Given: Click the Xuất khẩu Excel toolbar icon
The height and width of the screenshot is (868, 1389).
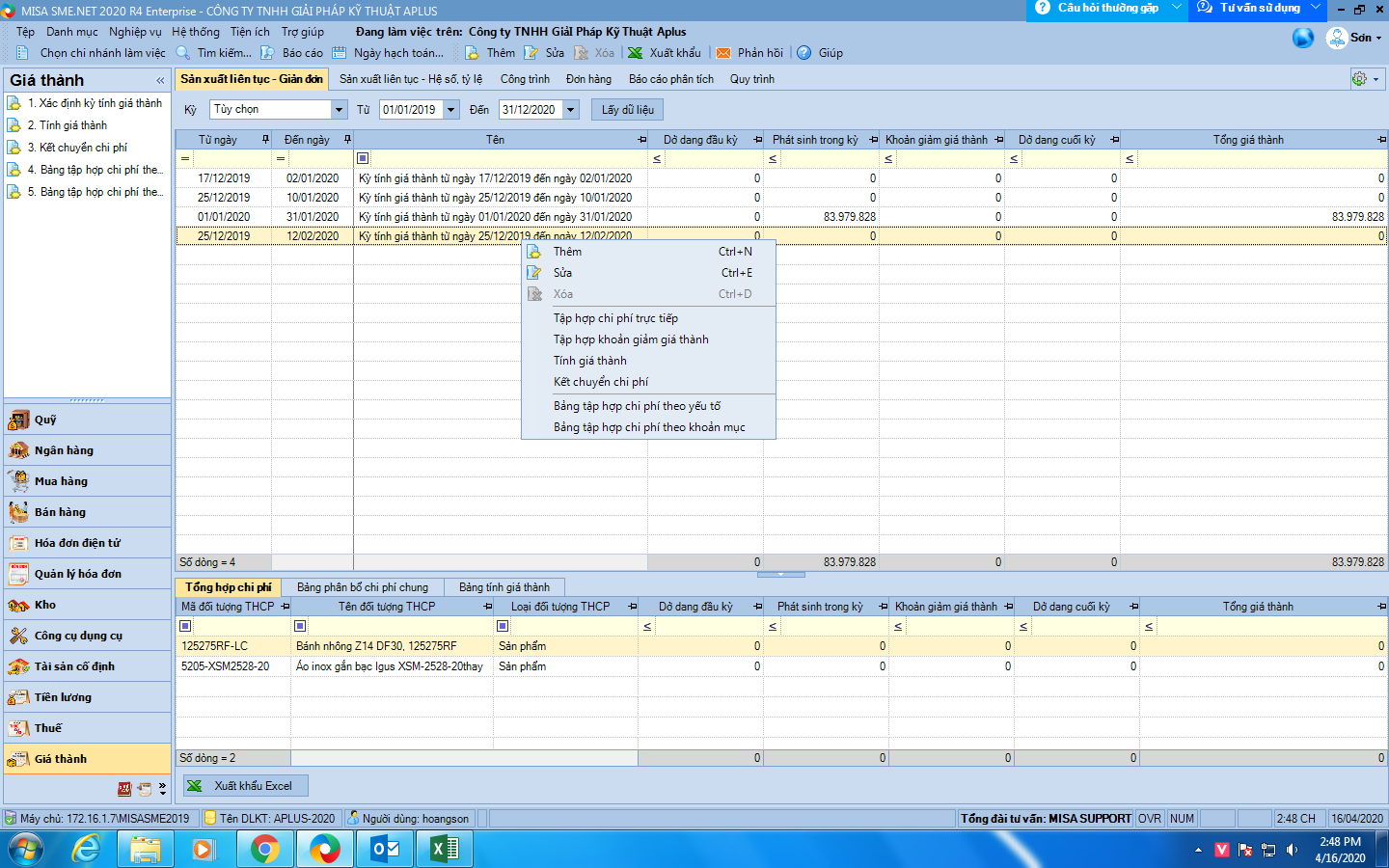Looking at the screenshot, I should point(636,53).
